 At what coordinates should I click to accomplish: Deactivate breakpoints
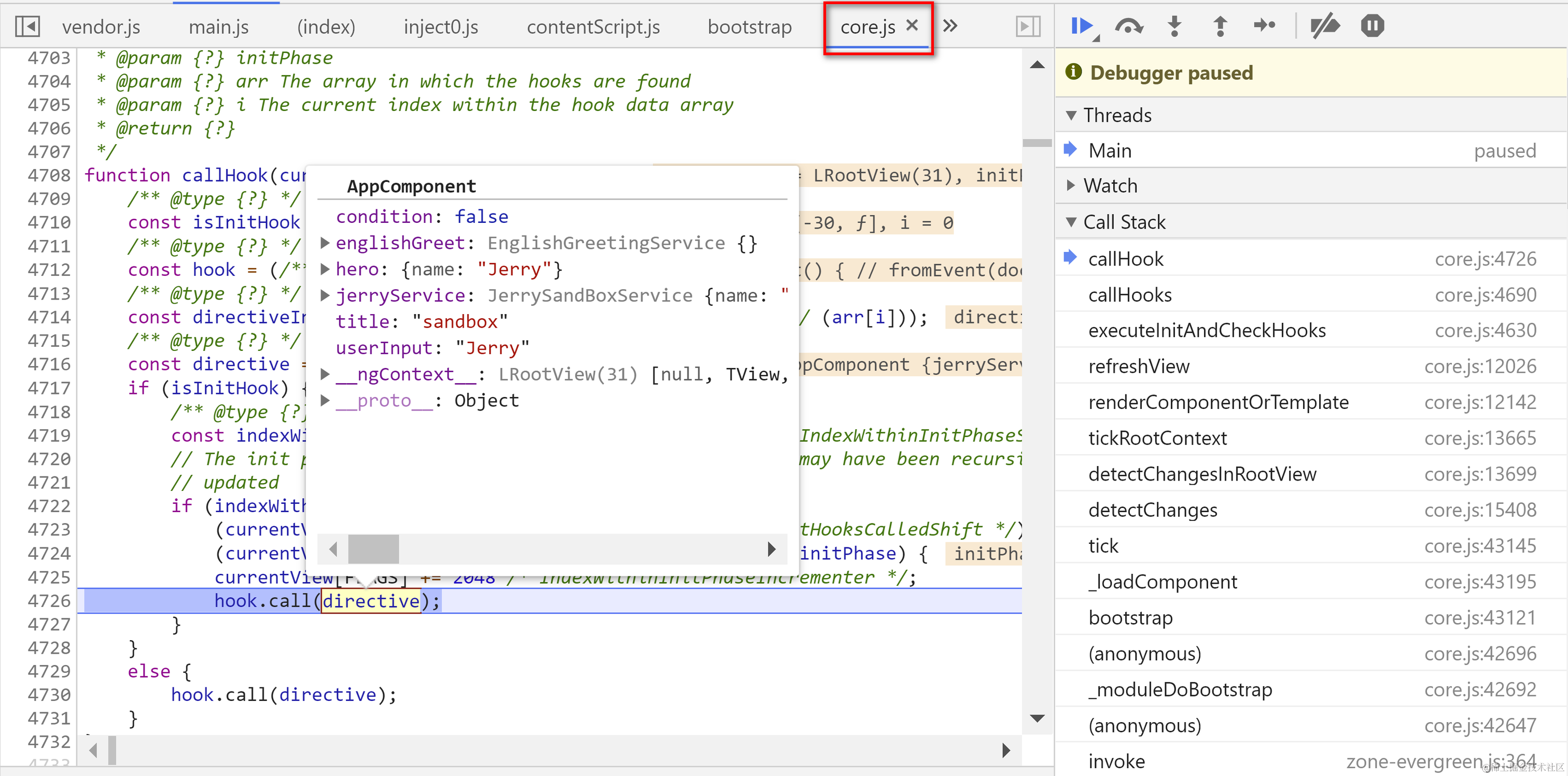1324,26
